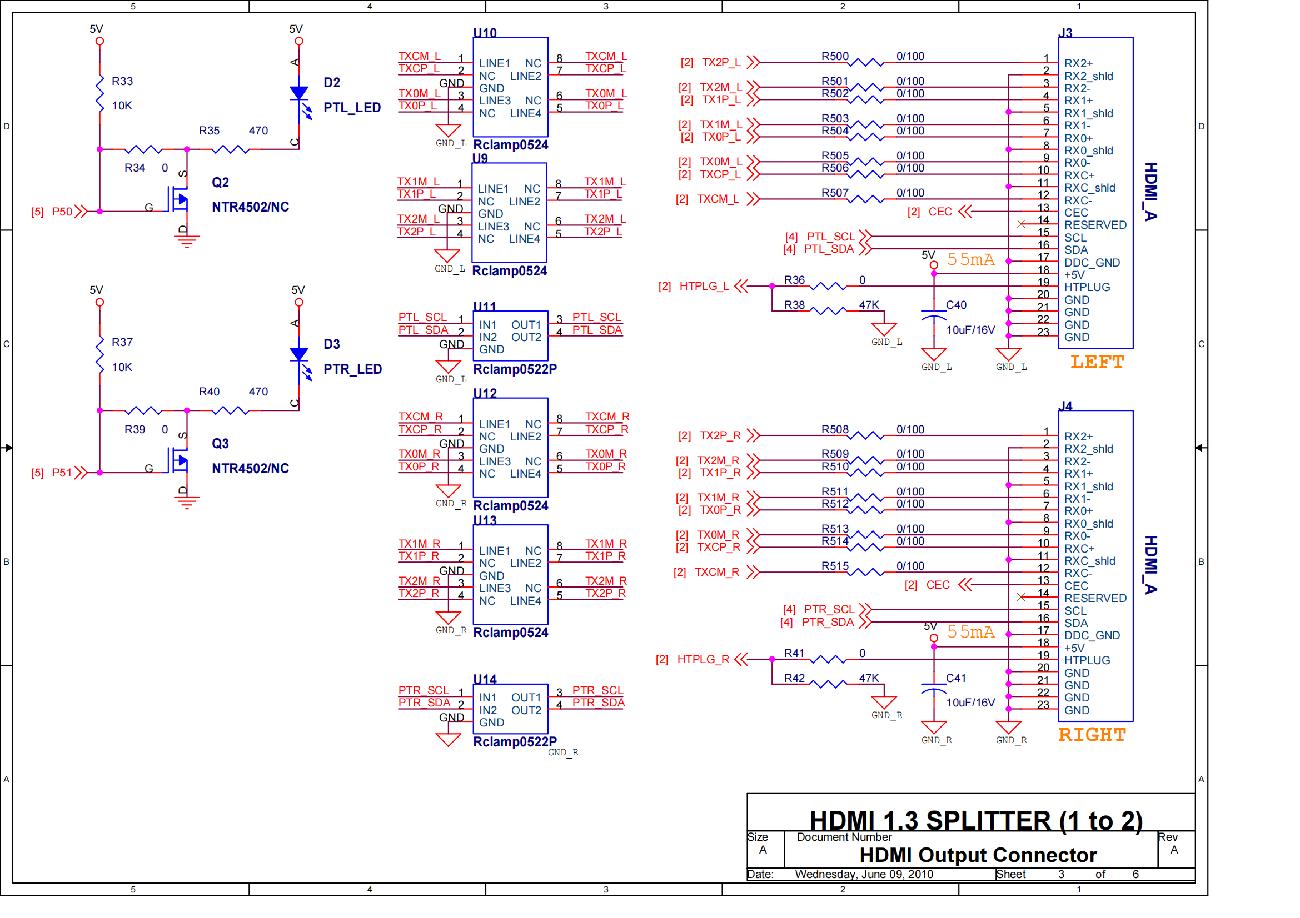Click the R511 reference designator
The height and width of the screenshot is (918, 1300).
(835, 492)
